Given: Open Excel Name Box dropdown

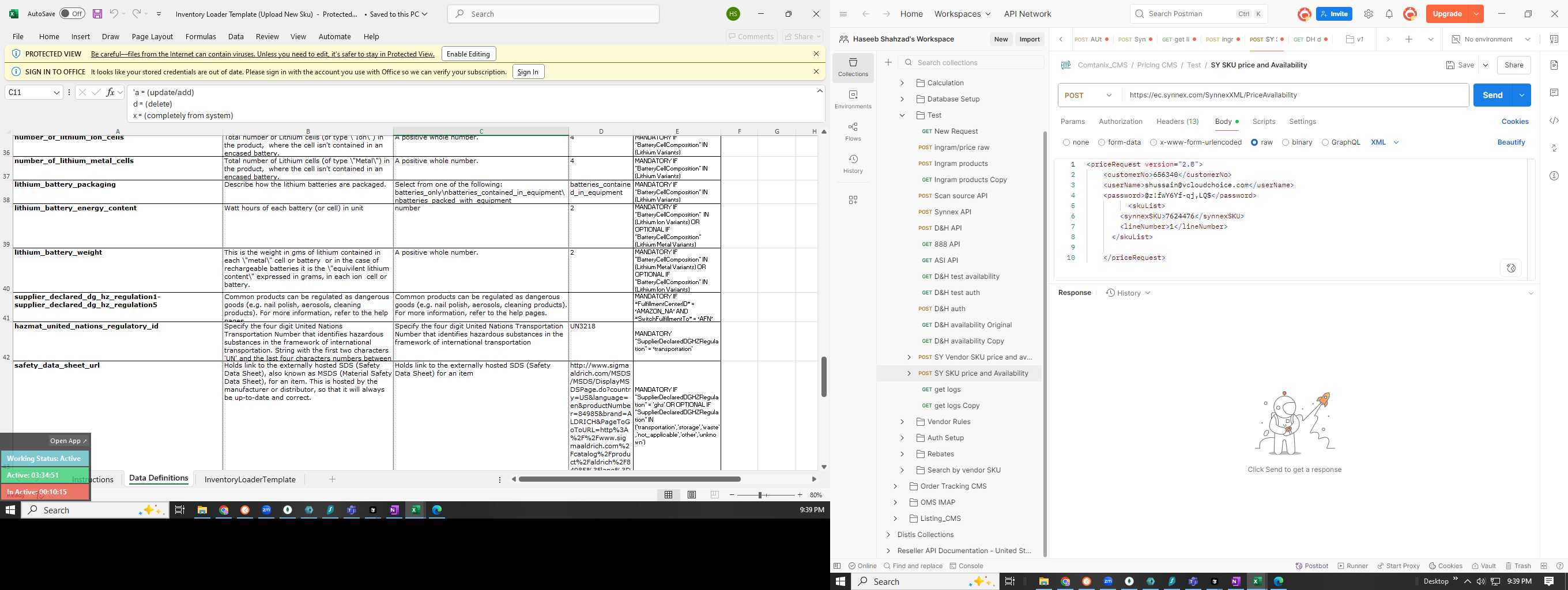Looking at the screenshot, I should [56, 92].
